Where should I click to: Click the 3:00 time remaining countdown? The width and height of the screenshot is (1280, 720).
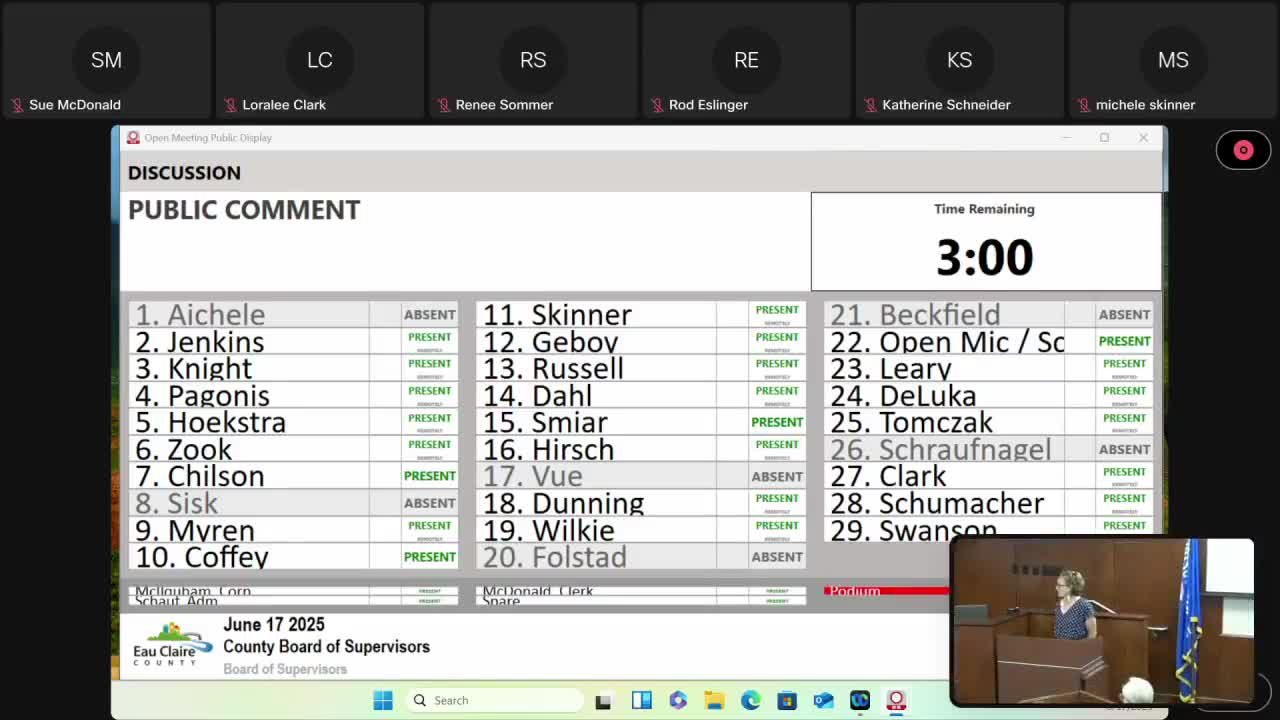[985, 258]
